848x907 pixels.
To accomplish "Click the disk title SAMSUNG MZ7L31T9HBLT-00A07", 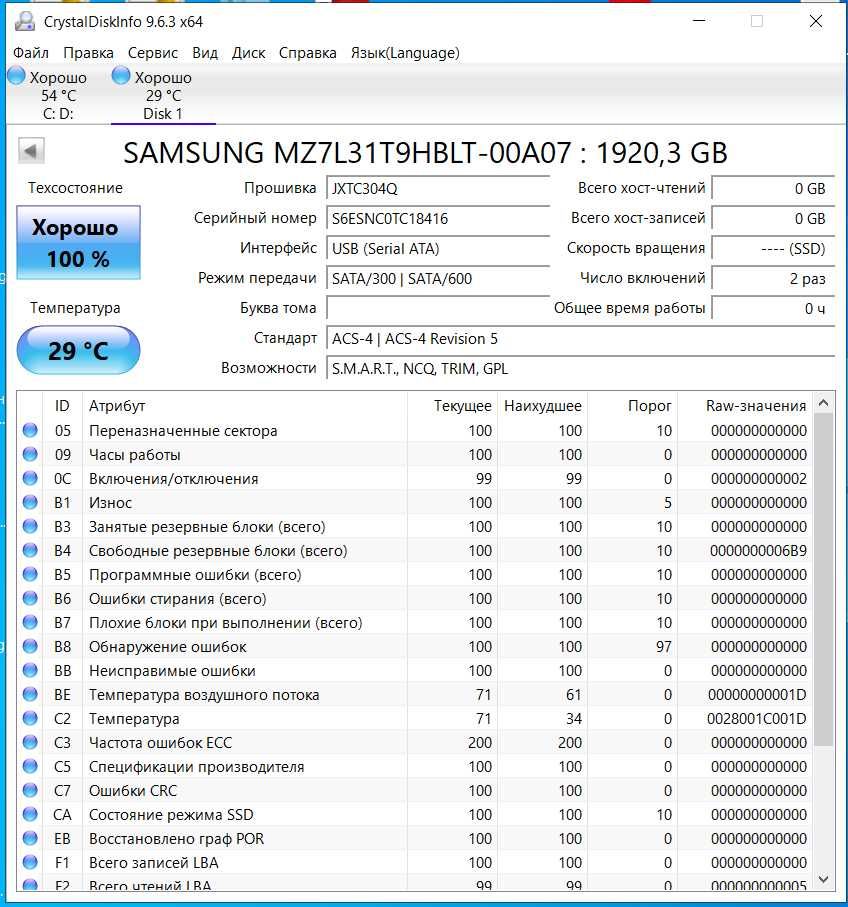I will (x=347, y=153).
